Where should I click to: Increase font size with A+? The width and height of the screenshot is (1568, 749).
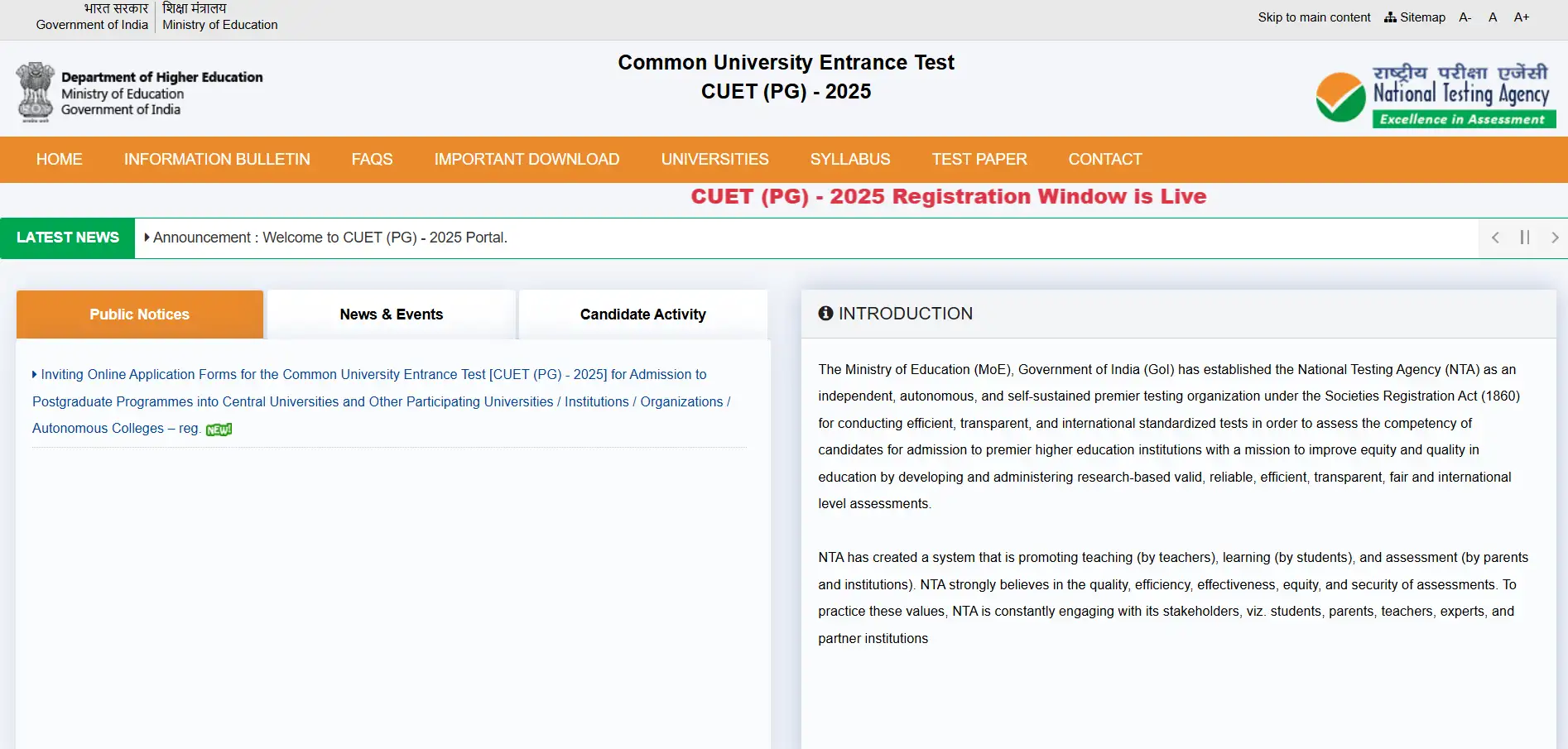click(1522, 17)
